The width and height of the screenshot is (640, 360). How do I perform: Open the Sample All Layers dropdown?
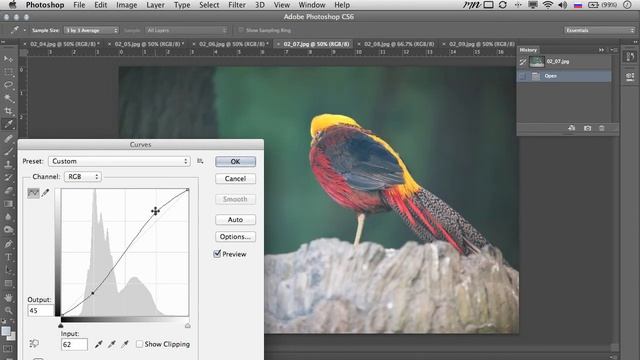(186, 30)
